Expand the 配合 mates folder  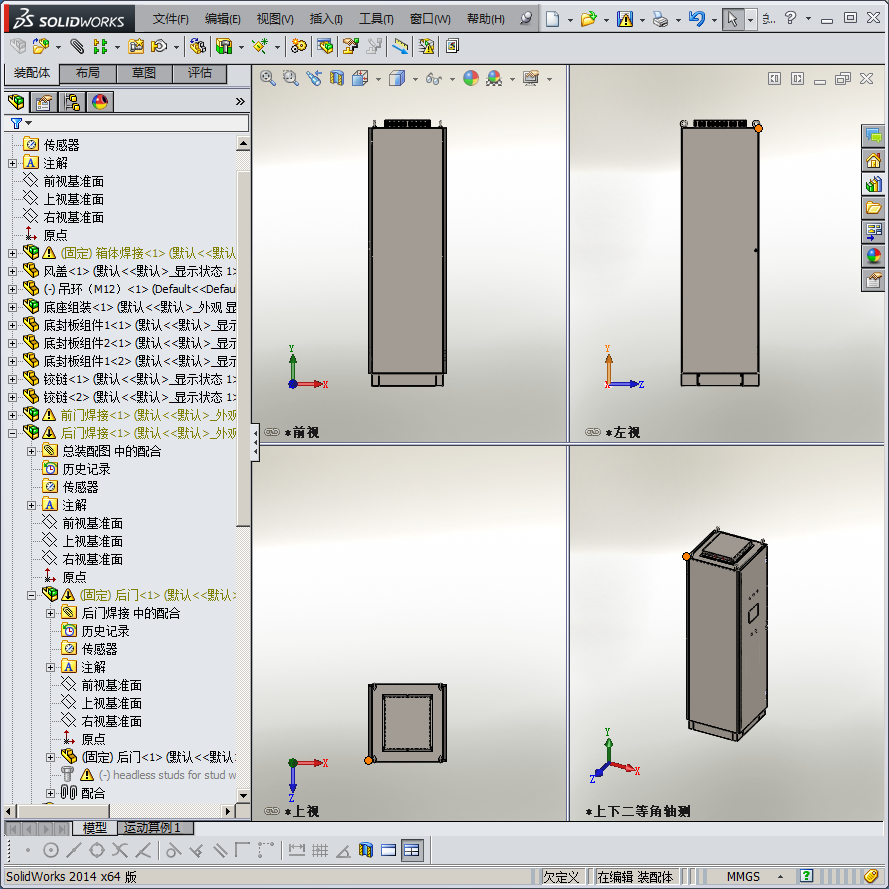tap(50, 793)
